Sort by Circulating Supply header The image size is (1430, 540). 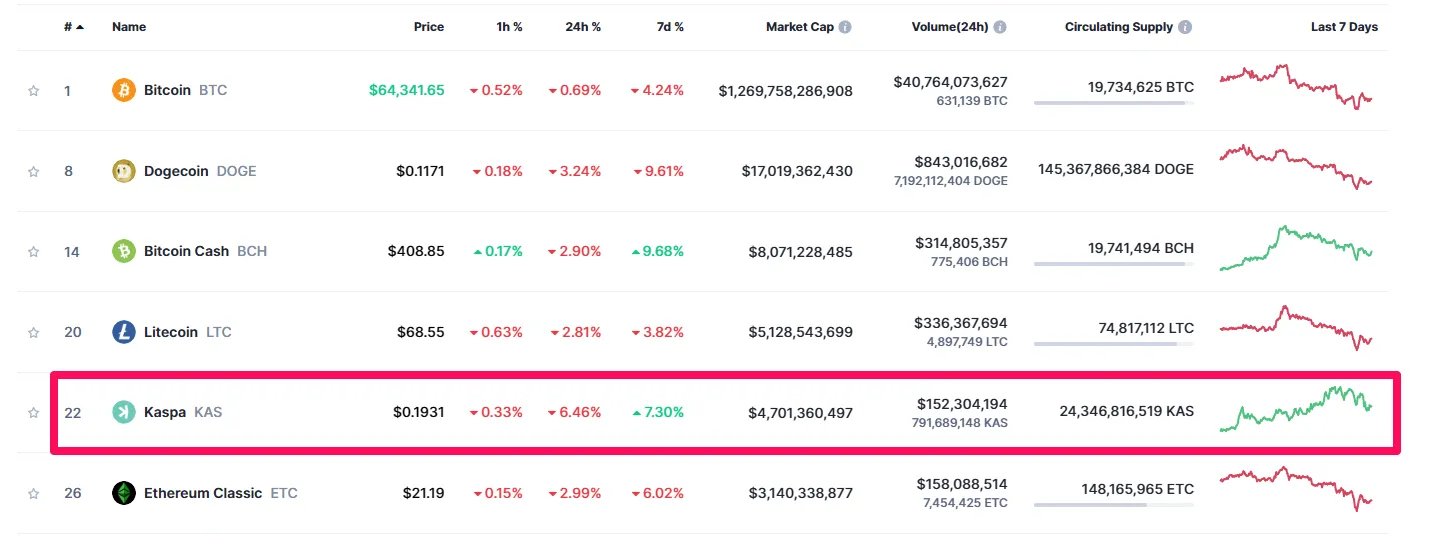tap(1119, 27)
